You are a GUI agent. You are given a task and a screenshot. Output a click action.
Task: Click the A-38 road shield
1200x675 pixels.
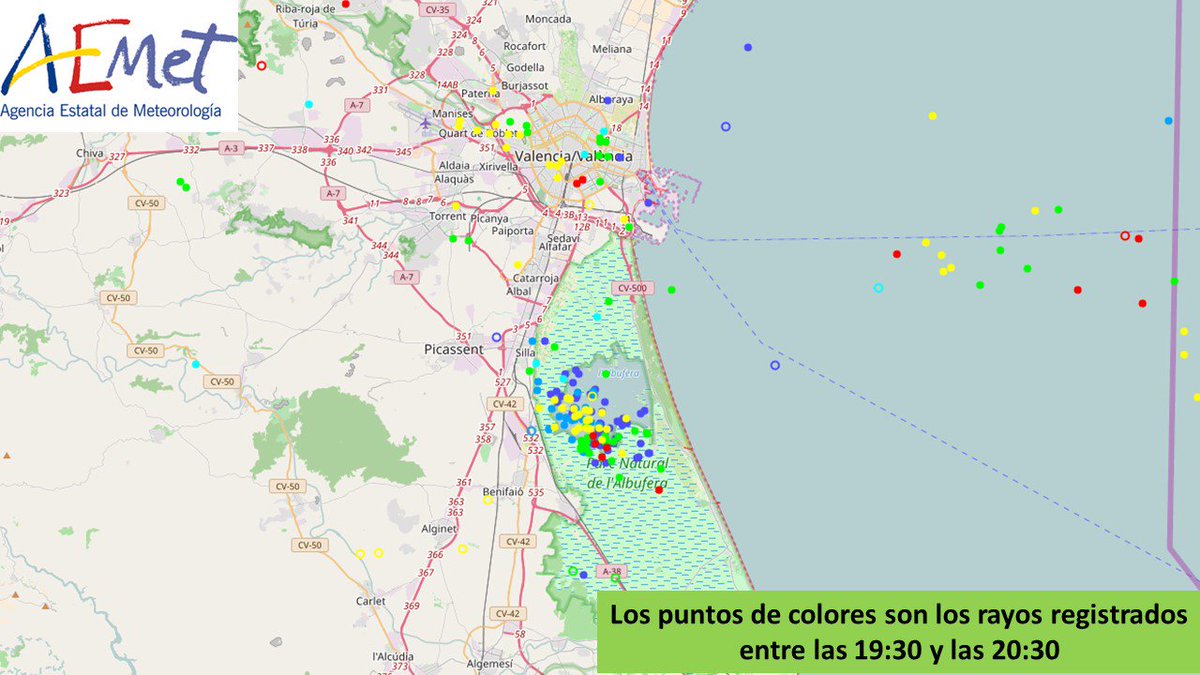[611, 571]
